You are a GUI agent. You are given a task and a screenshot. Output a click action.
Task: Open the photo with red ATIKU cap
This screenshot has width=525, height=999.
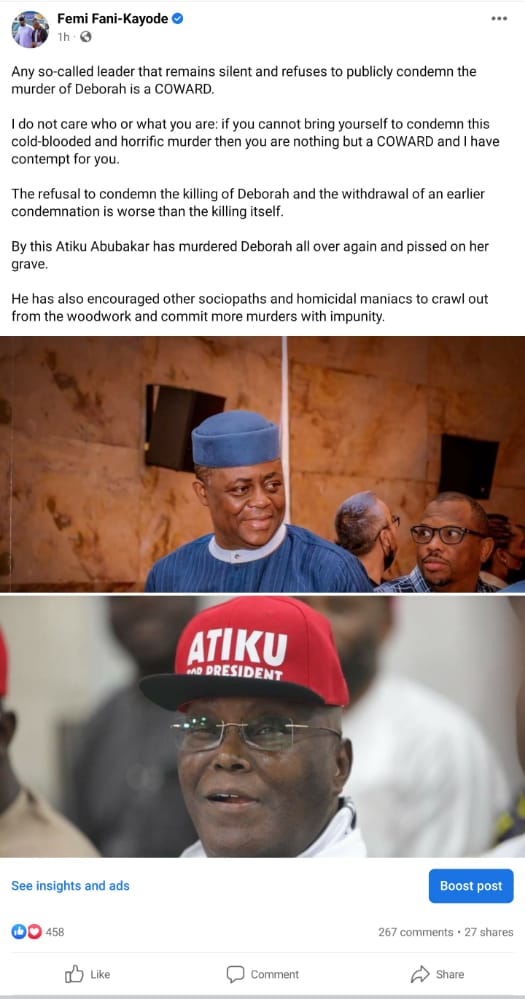coord(262,726)
